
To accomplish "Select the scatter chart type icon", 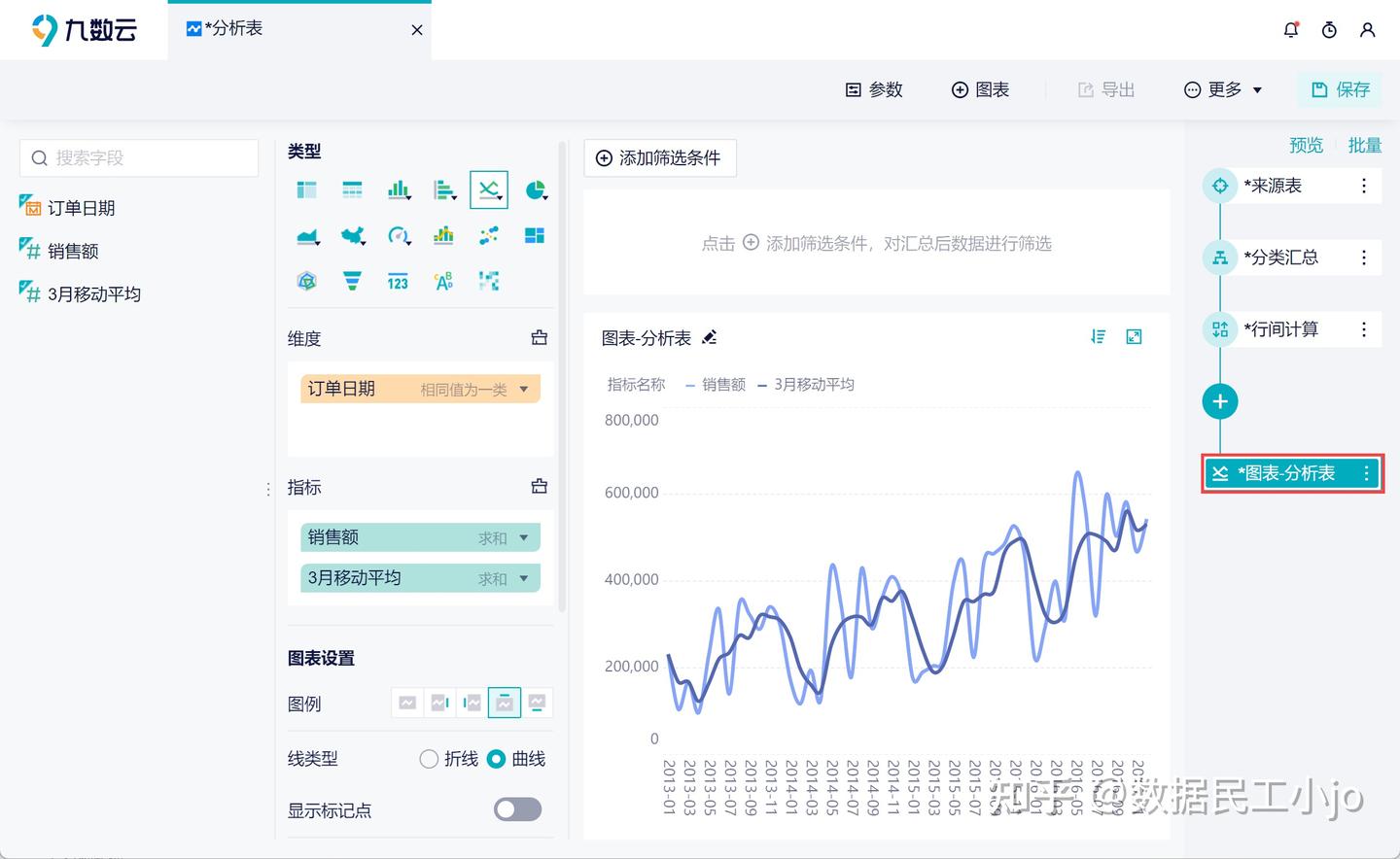I will [488, 234].
